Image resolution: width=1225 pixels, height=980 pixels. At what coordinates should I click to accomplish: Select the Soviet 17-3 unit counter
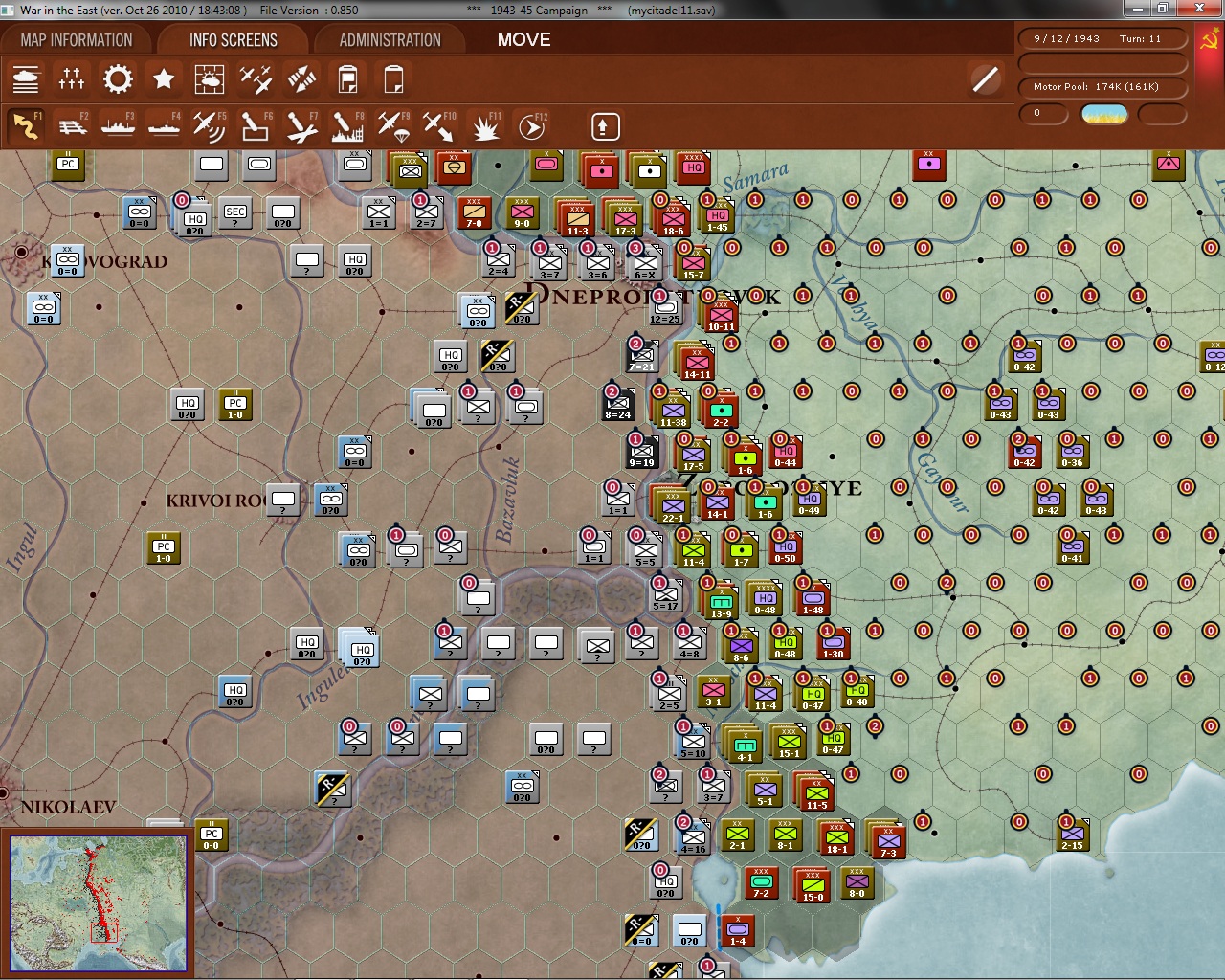pos(625,218)
